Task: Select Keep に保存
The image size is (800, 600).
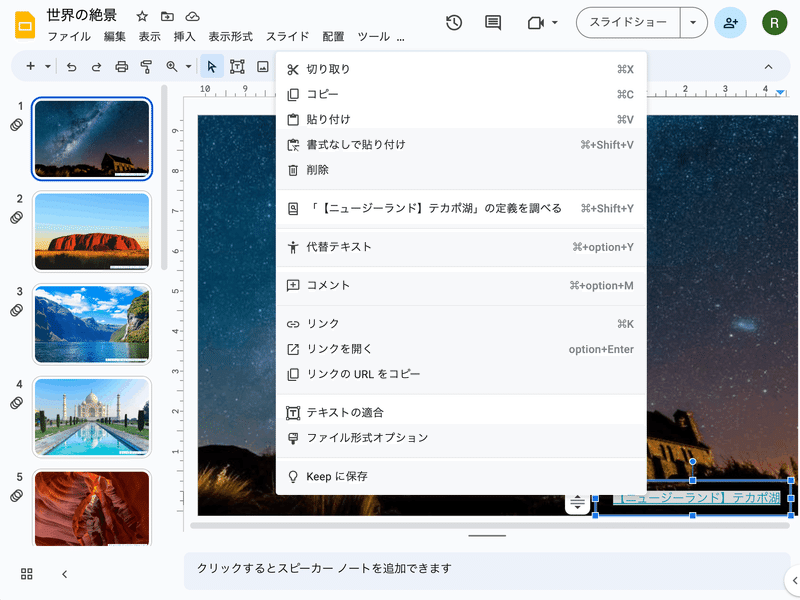Action: (x=461, y=476)
